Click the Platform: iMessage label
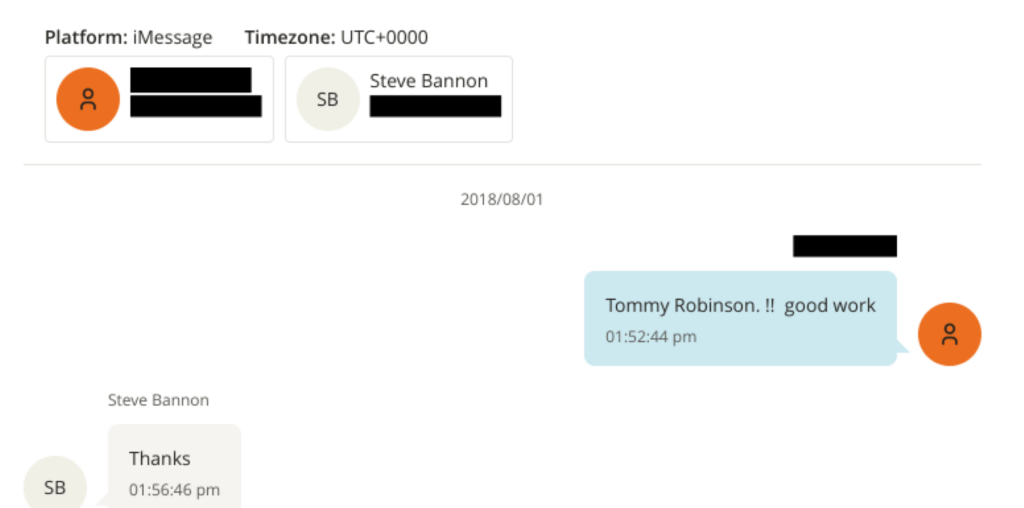The height and width of the screenshot is (508, 1024). point(128,38)
